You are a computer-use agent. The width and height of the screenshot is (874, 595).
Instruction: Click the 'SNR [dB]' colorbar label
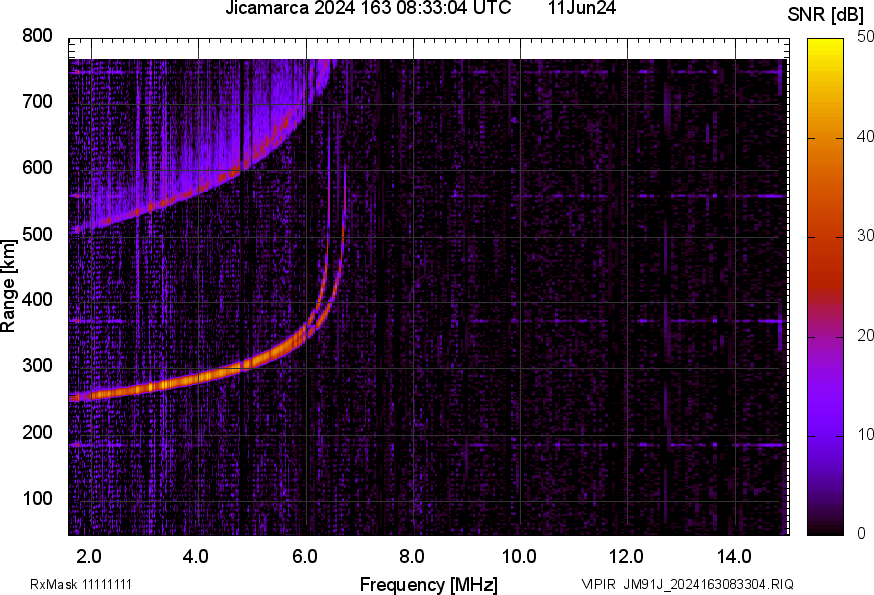(x=825, y=15)
